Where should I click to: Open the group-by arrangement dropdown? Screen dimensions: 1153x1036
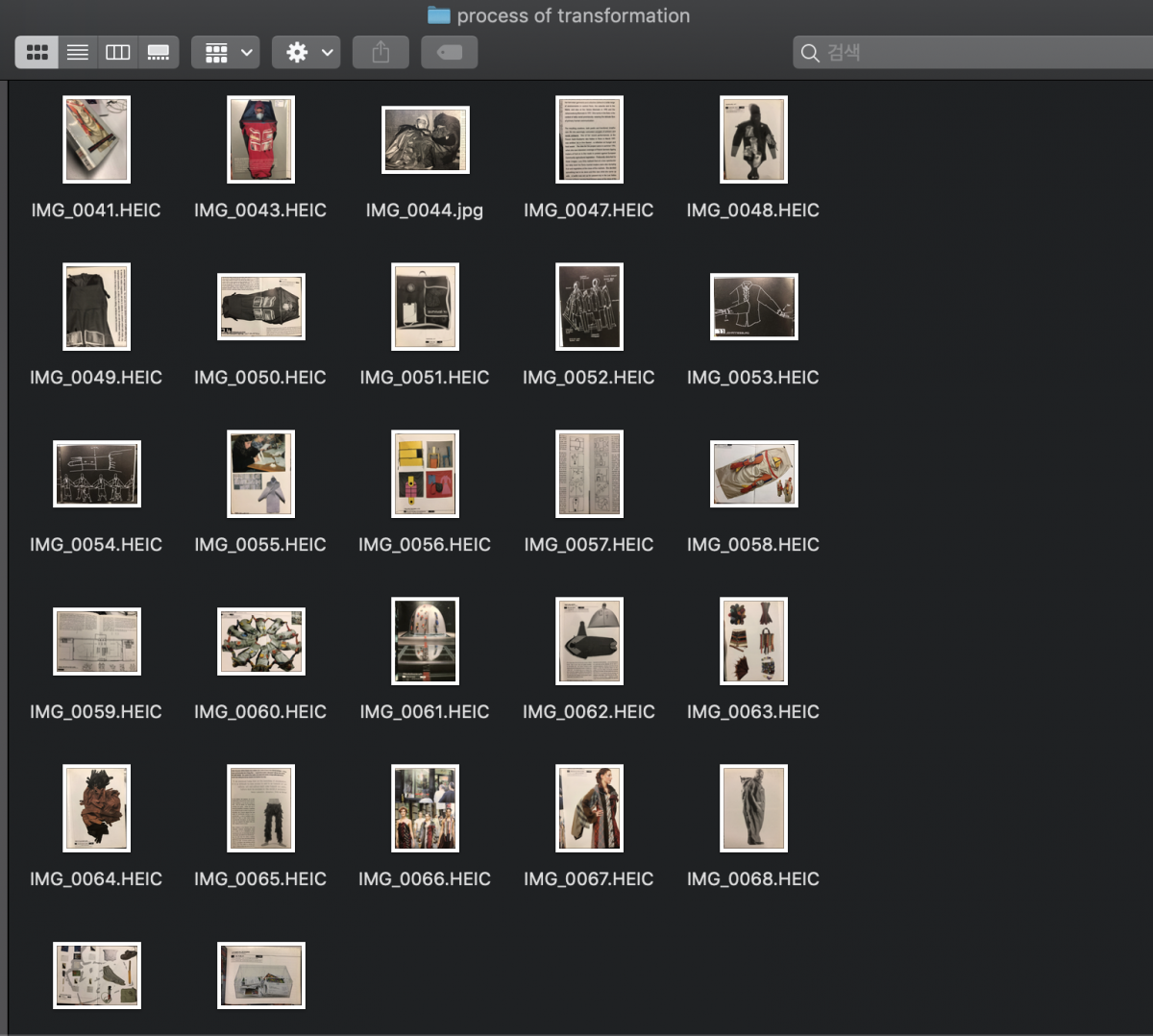click(x=226, y=52)
